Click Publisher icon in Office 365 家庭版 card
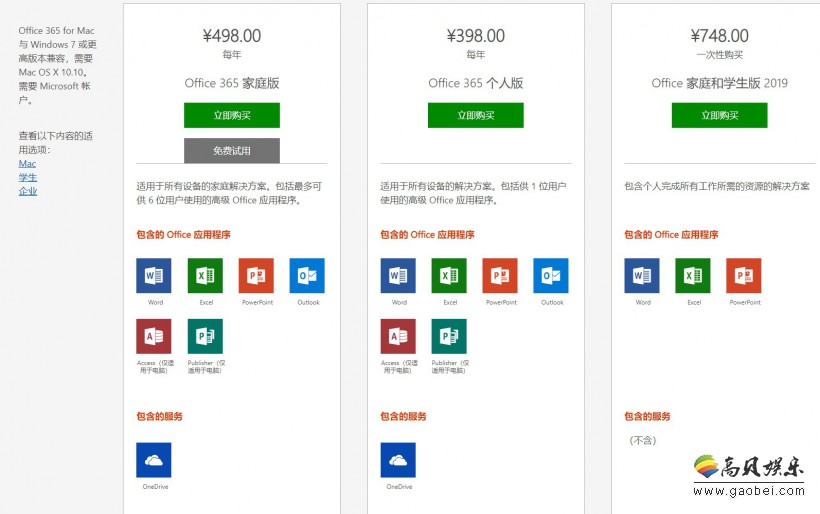Image resolution: width=820 pixels, height=514 pixels. pyautogui.click(x=205, y=336)
